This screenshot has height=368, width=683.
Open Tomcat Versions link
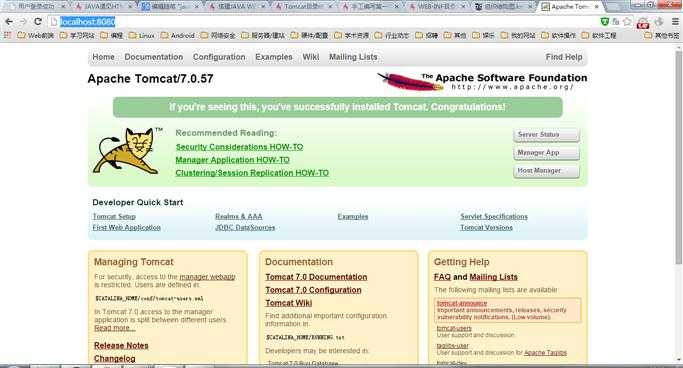point(487,227)
